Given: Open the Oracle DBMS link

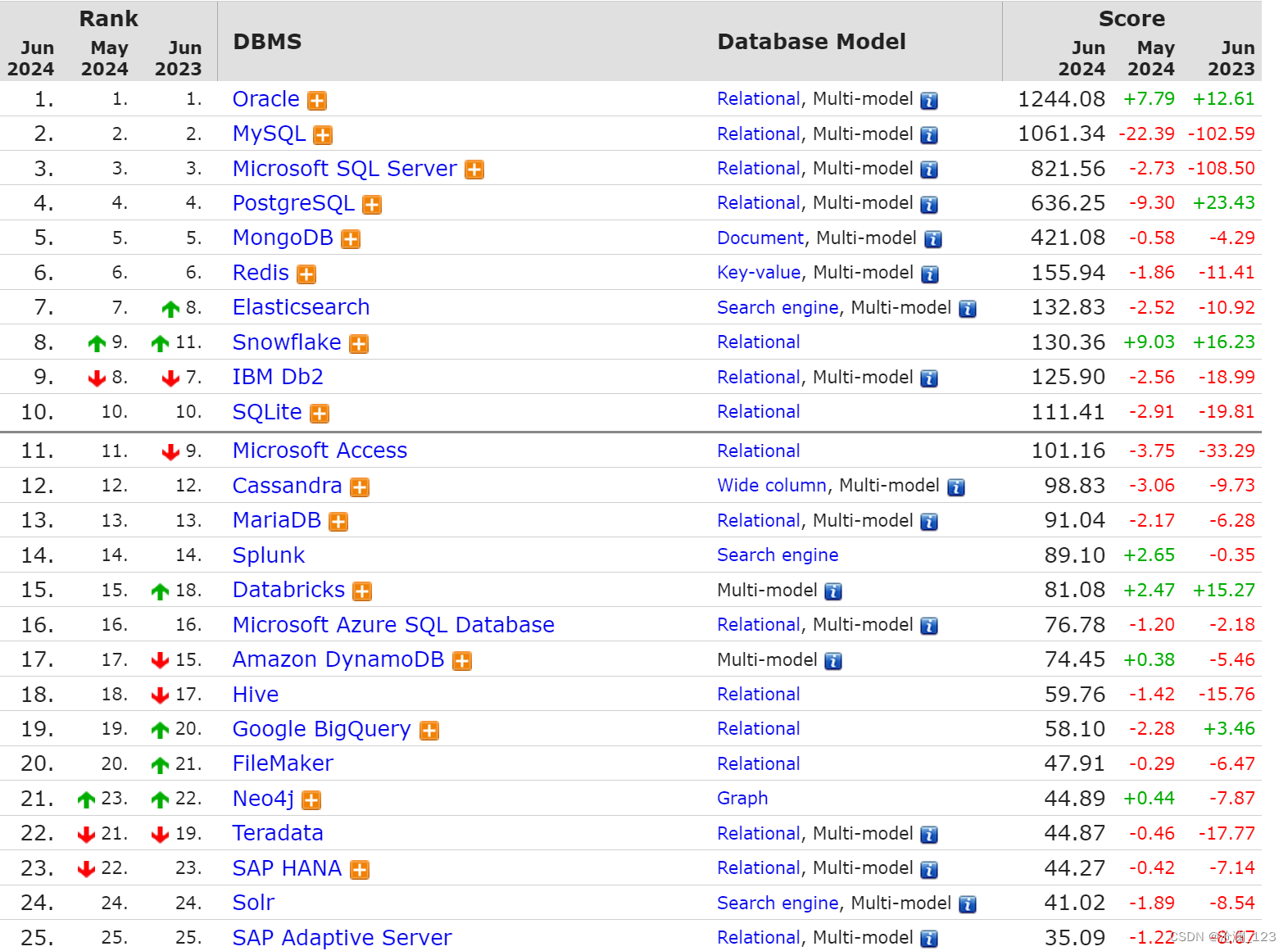Looking at the screenshot, I should [265, 99].
